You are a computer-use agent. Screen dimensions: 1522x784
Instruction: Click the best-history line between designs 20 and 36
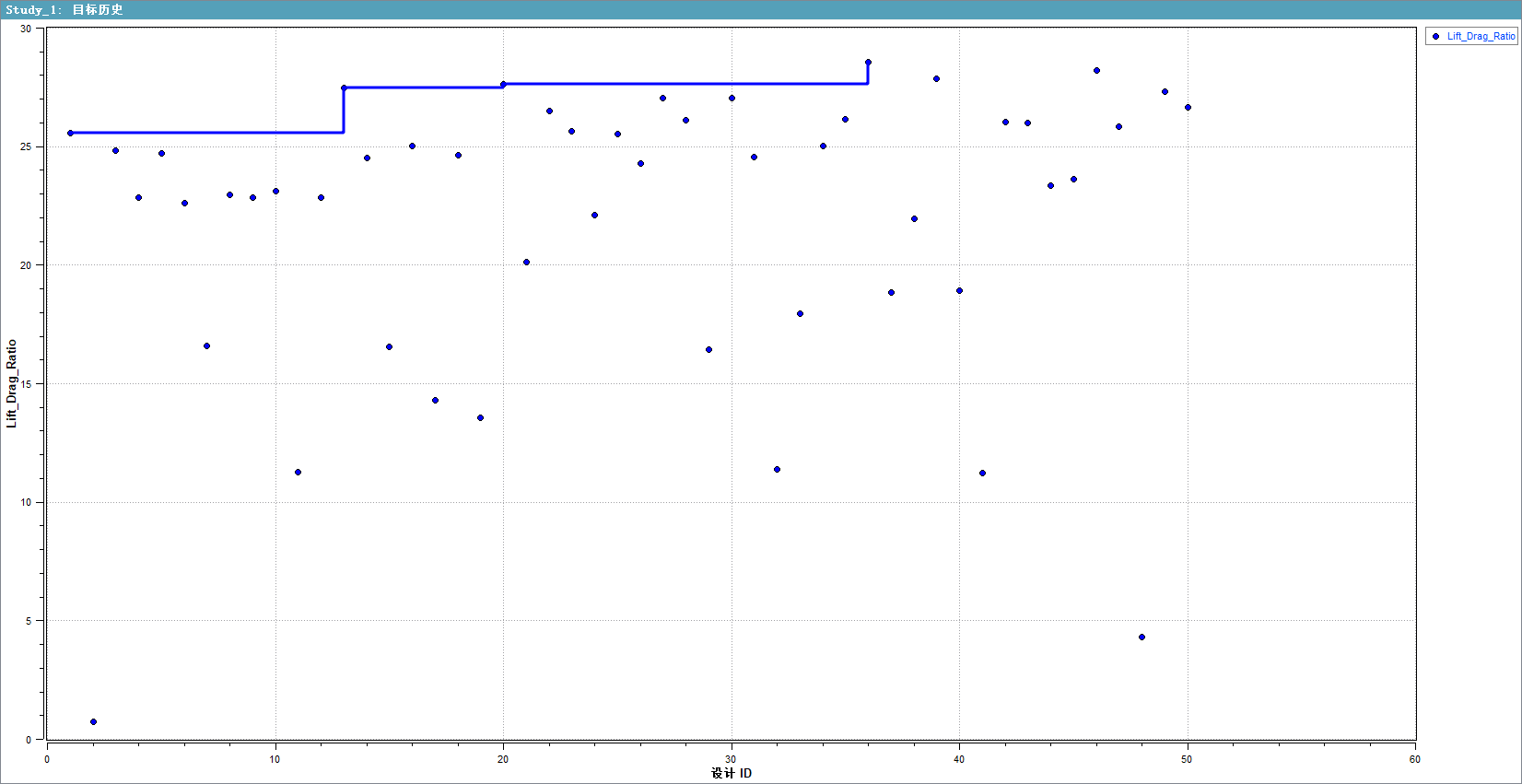685,84
